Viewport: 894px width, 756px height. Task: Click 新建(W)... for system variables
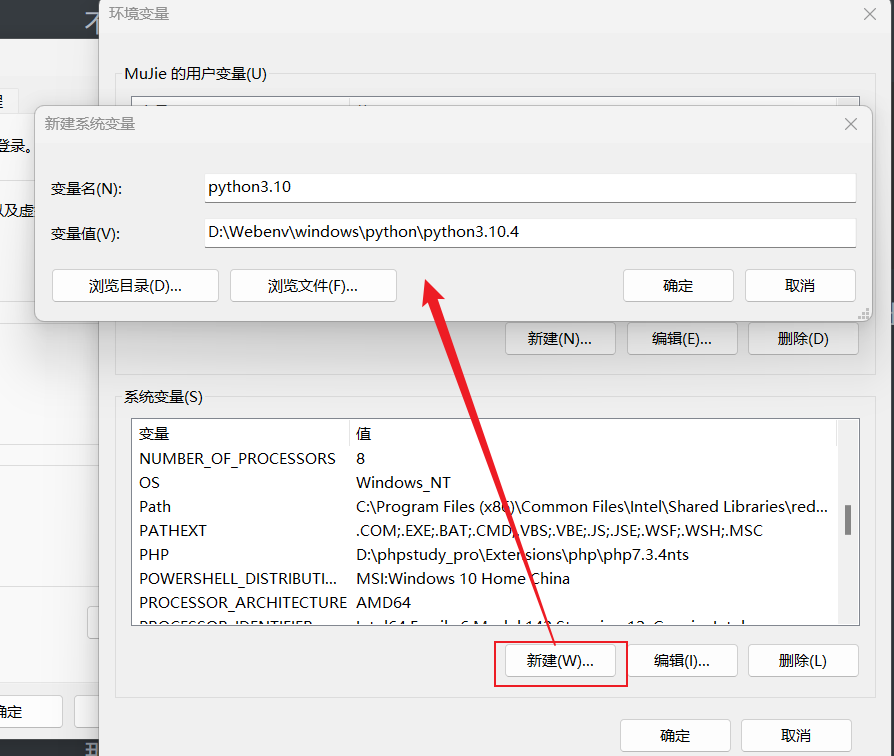561,660
